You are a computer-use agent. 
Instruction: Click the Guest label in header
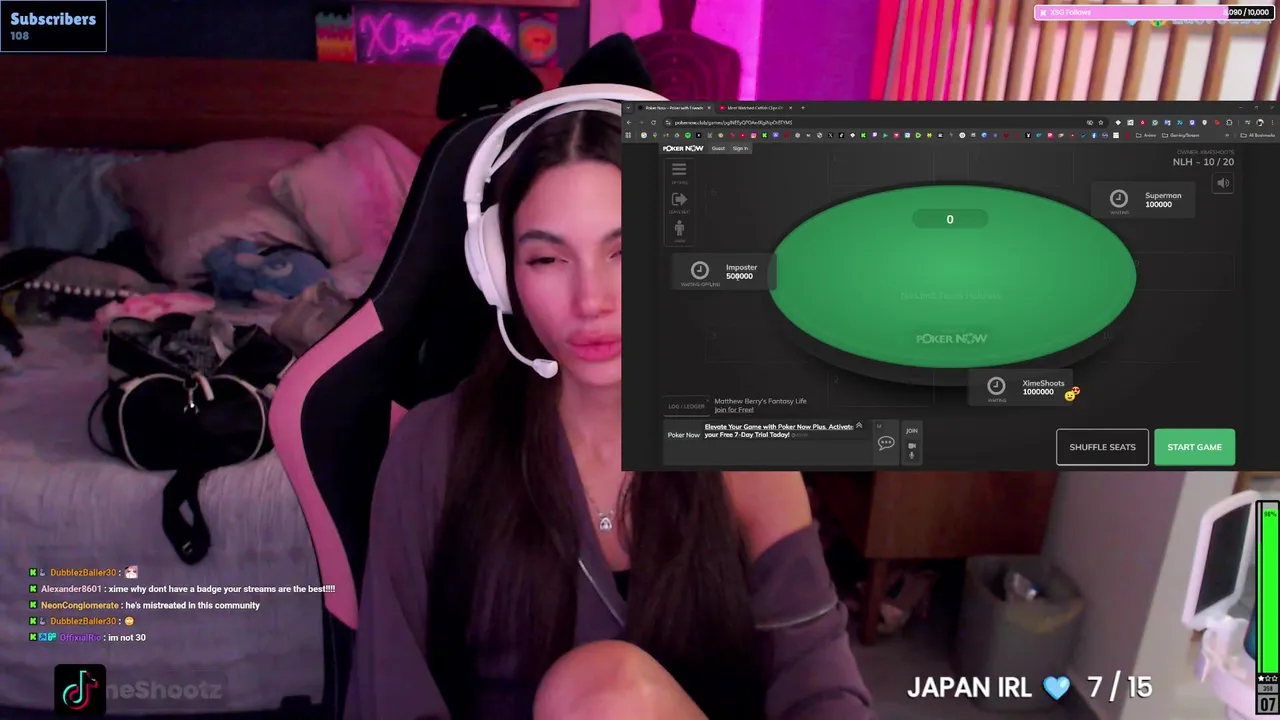[x=718, y=148]
